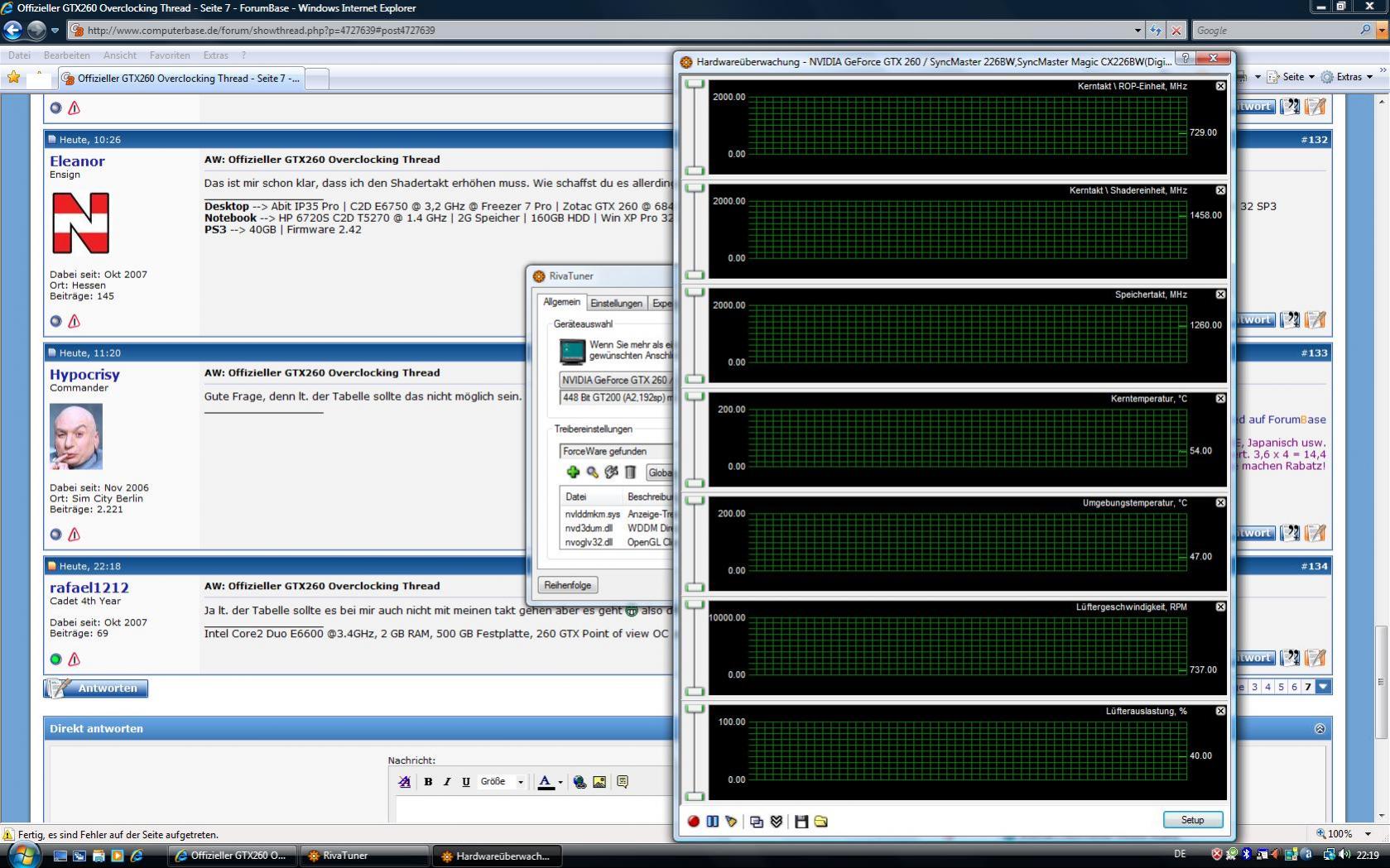
Task: Collapse the Direkt antworten section
Action: click(1320, 729)
